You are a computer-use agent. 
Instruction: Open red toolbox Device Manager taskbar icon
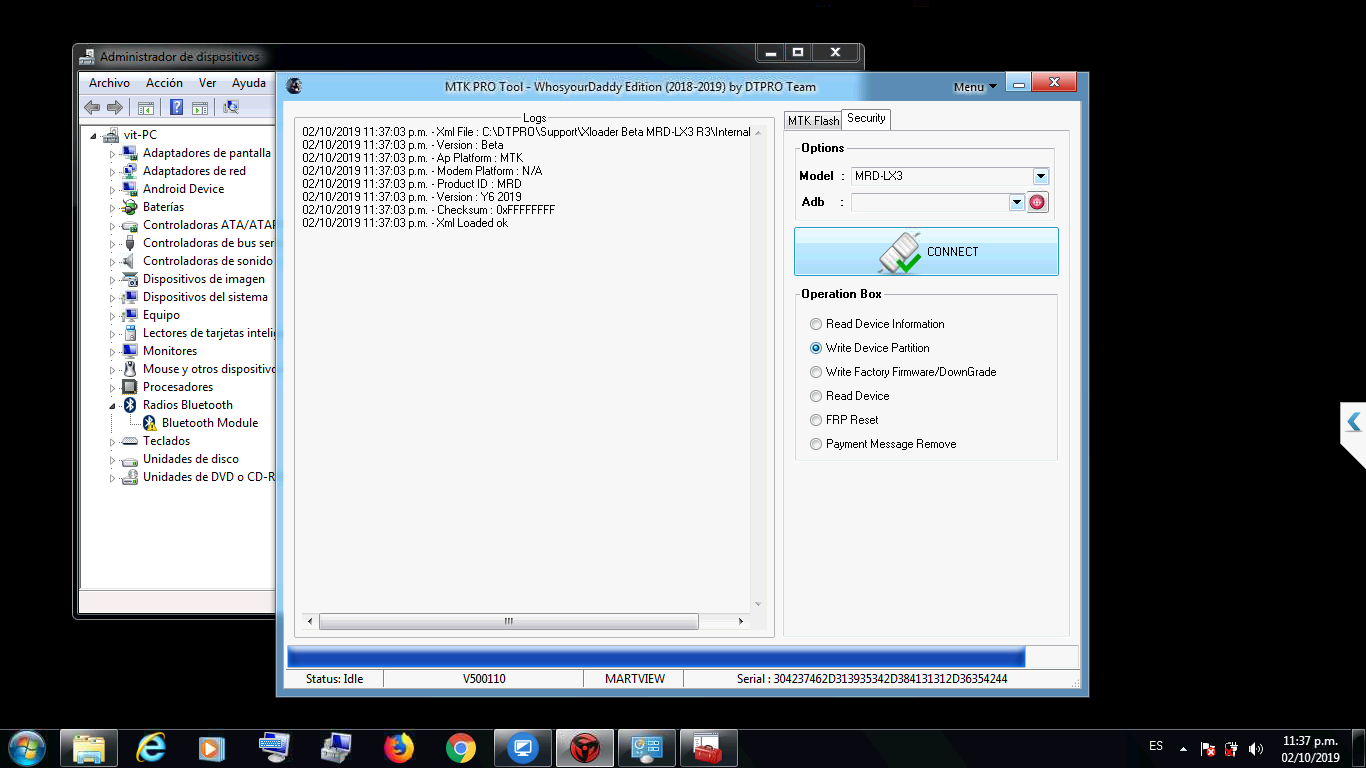point(708,747)
